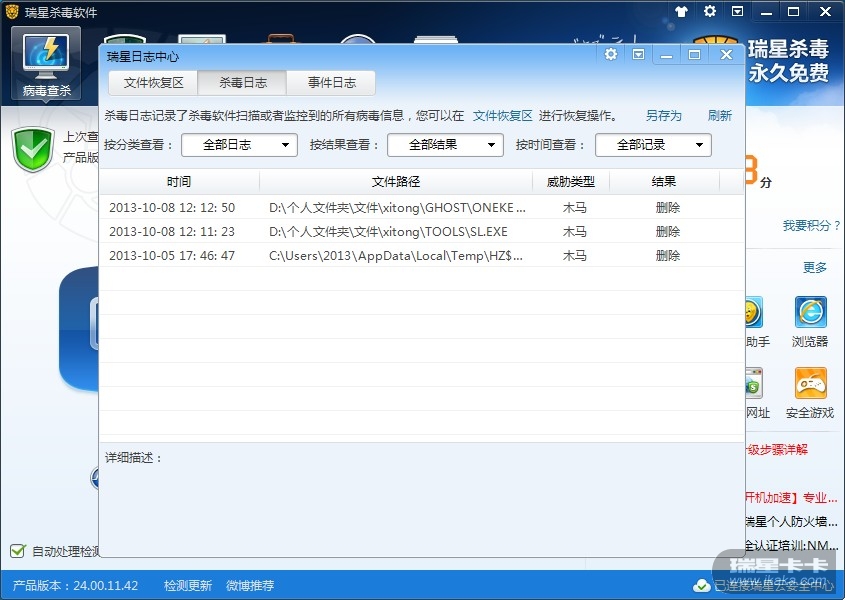Viewport: 845px width, 600px height.
Task: Click the Rising lion logo icon
Action: coord(12,11)
